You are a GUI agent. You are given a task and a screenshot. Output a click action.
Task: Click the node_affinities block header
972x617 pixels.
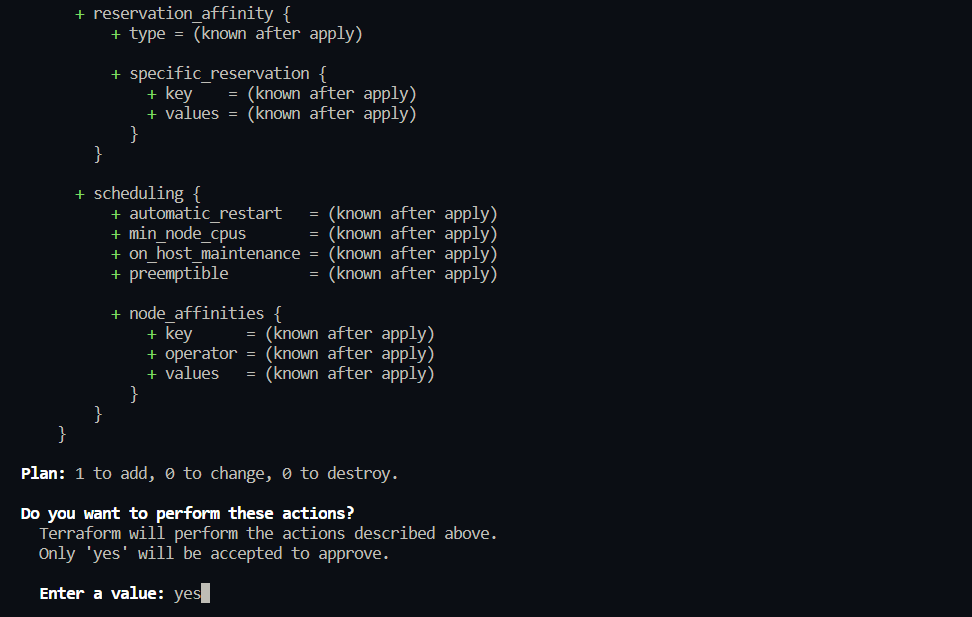click(196, 313)
